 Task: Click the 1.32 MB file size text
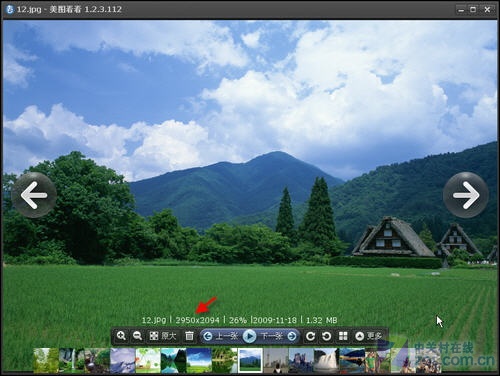point(321,320)
